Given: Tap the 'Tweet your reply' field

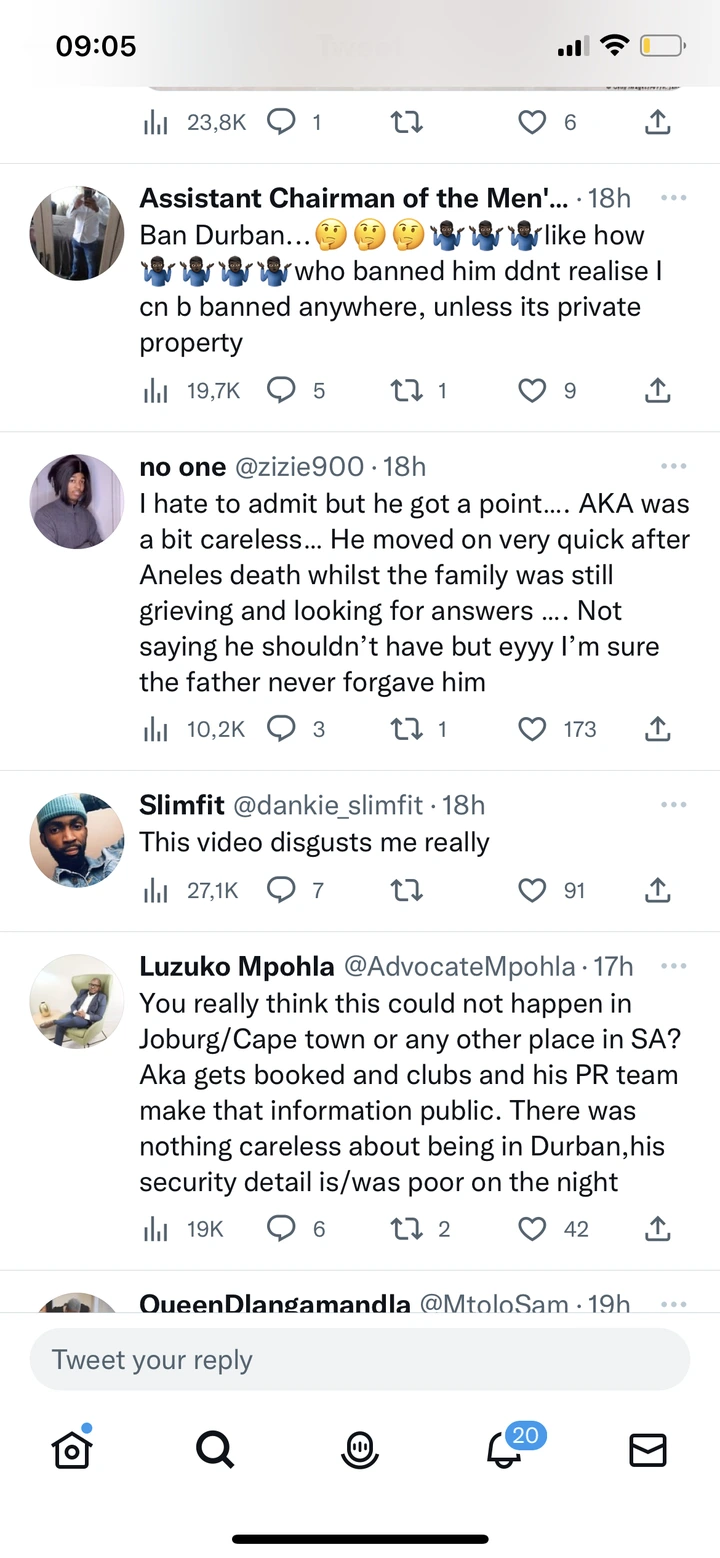Looking at the screenshot, I should coord(360,1359).
